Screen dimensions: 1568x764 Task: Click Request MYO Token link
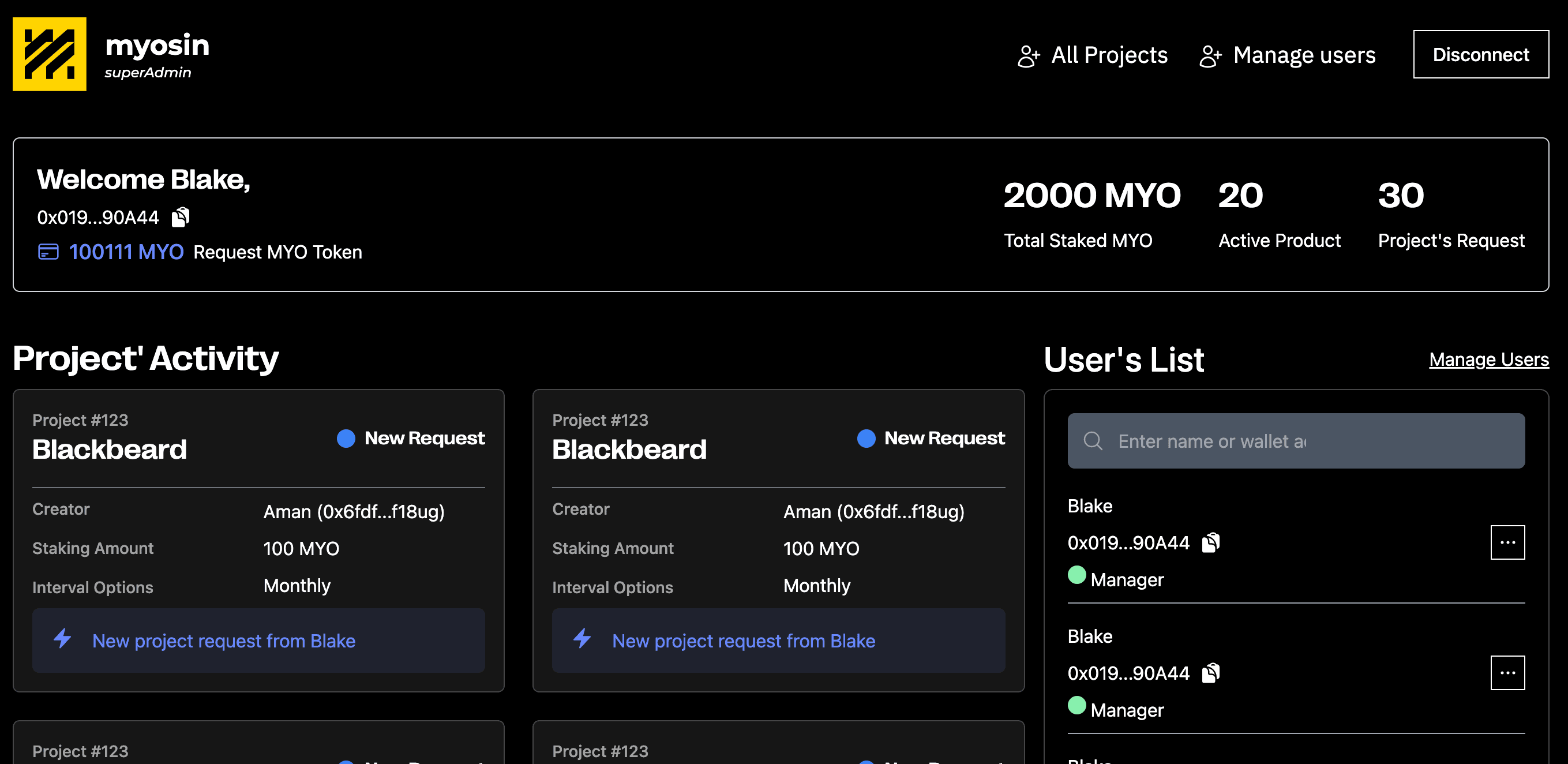point(277,252)
